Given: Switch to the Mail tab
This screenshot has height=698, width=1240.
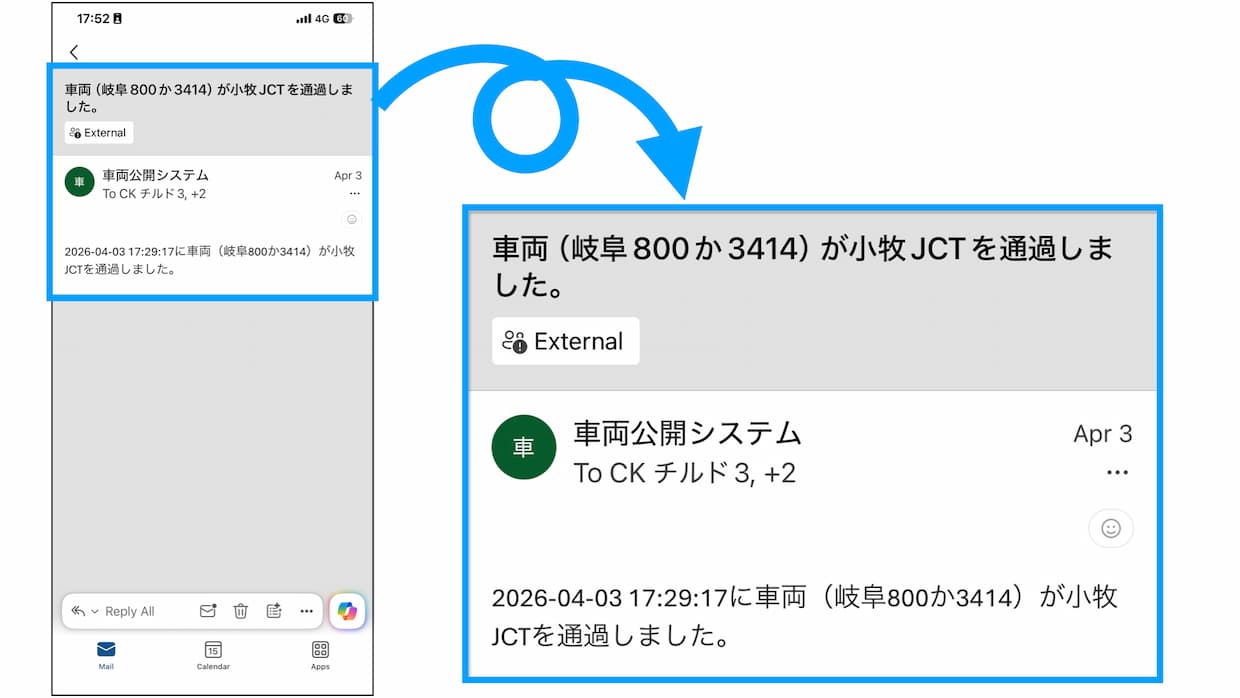Looking at the screenshot, I should tap(106, 655).
